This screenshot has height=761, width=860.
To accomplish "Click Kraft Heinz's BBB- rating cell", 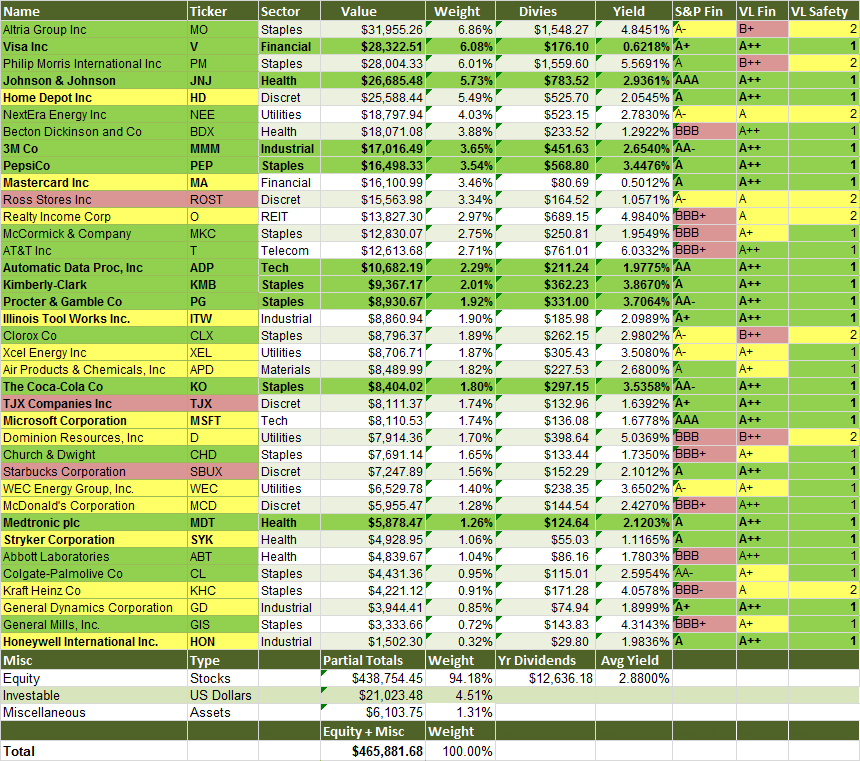I will (x=704, y=591).
